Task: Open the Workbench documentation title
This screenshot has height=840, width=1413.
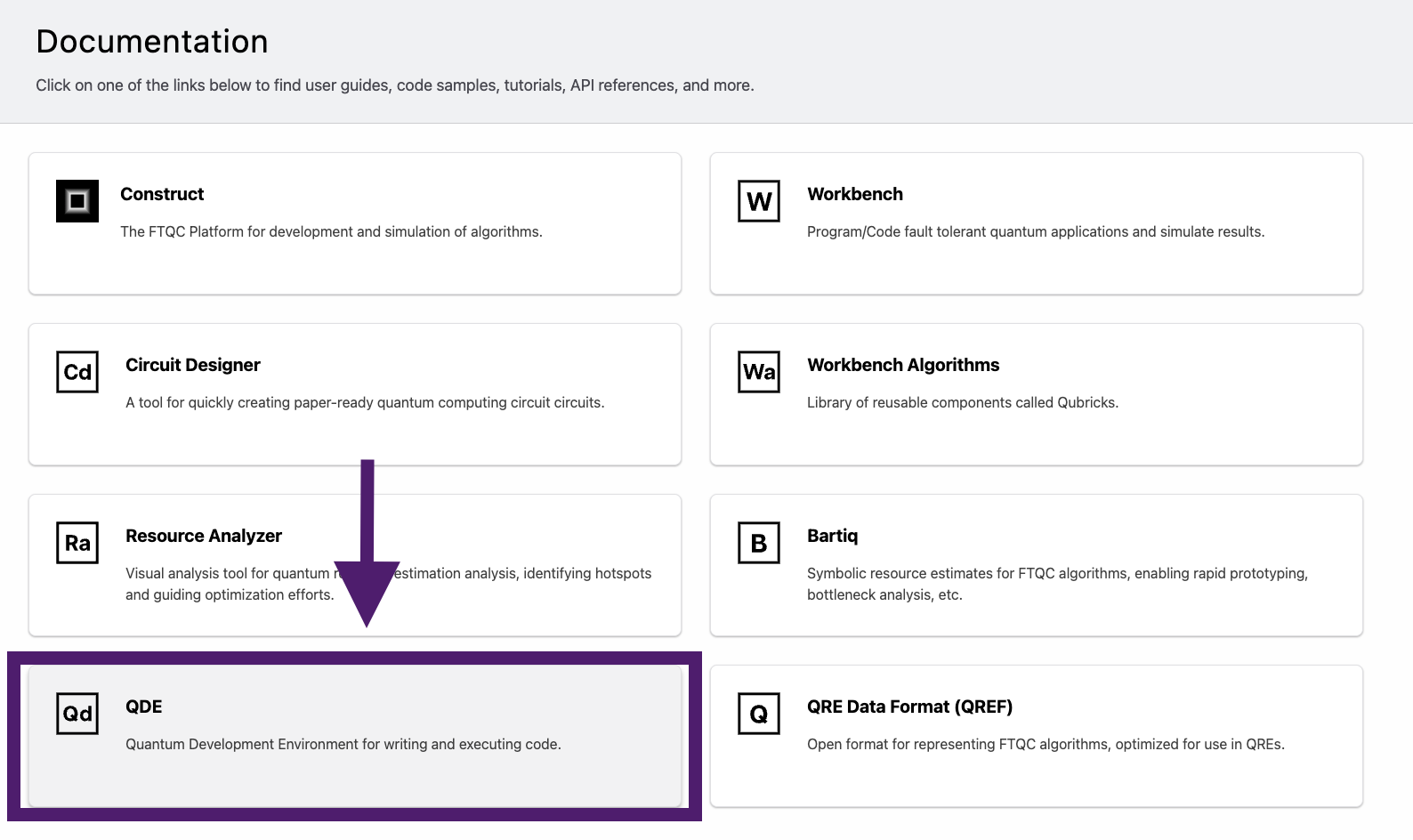Action: (855, 194)
